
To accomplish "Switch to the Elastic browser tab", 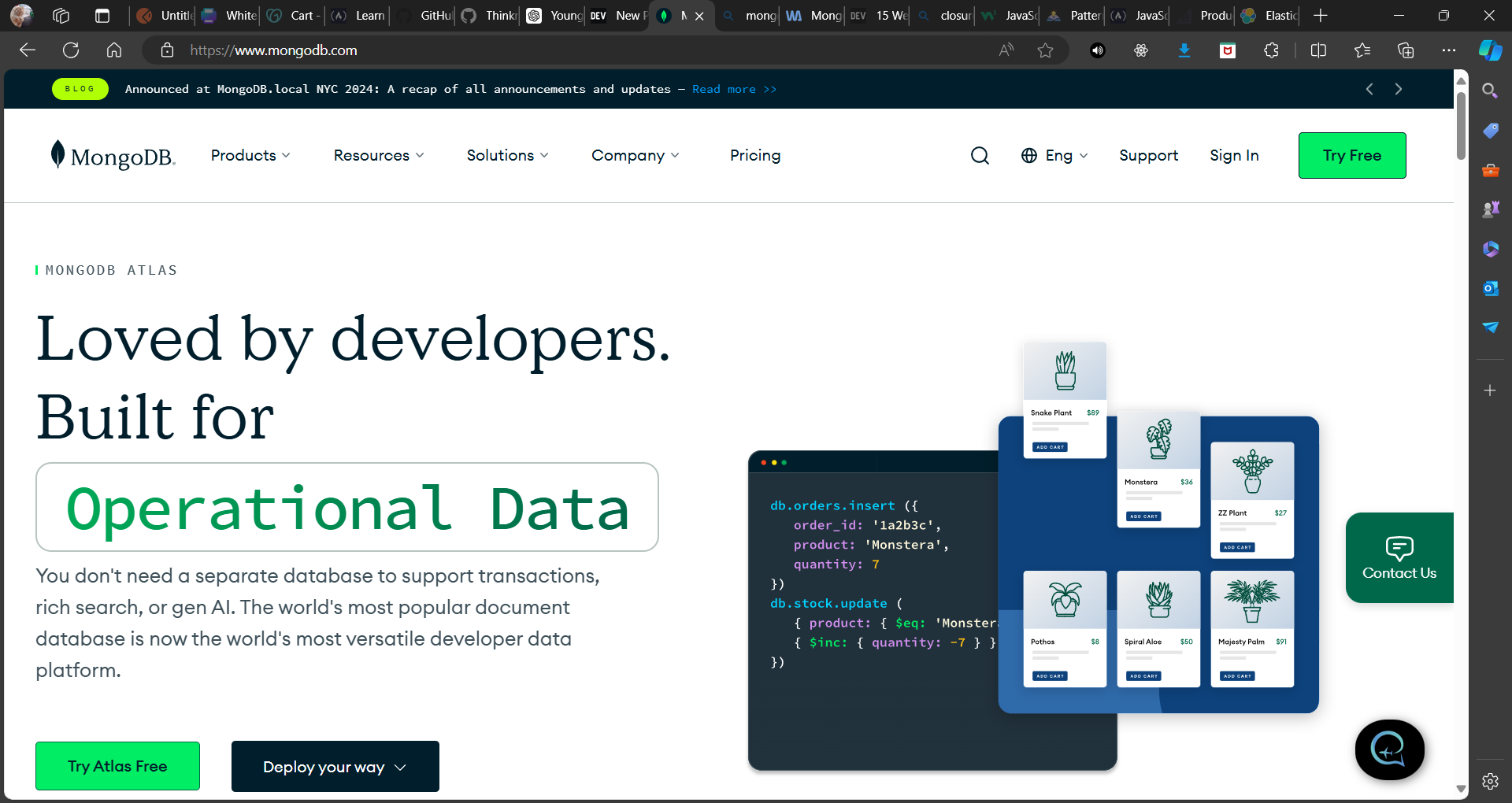I will click(1269, 16).
